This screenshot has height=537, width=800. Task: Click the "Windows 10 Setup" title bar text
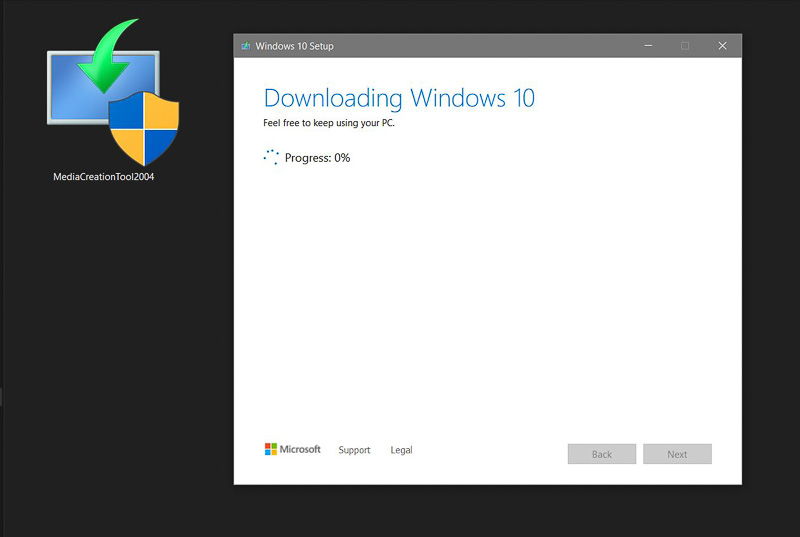(x=295, y=46)
